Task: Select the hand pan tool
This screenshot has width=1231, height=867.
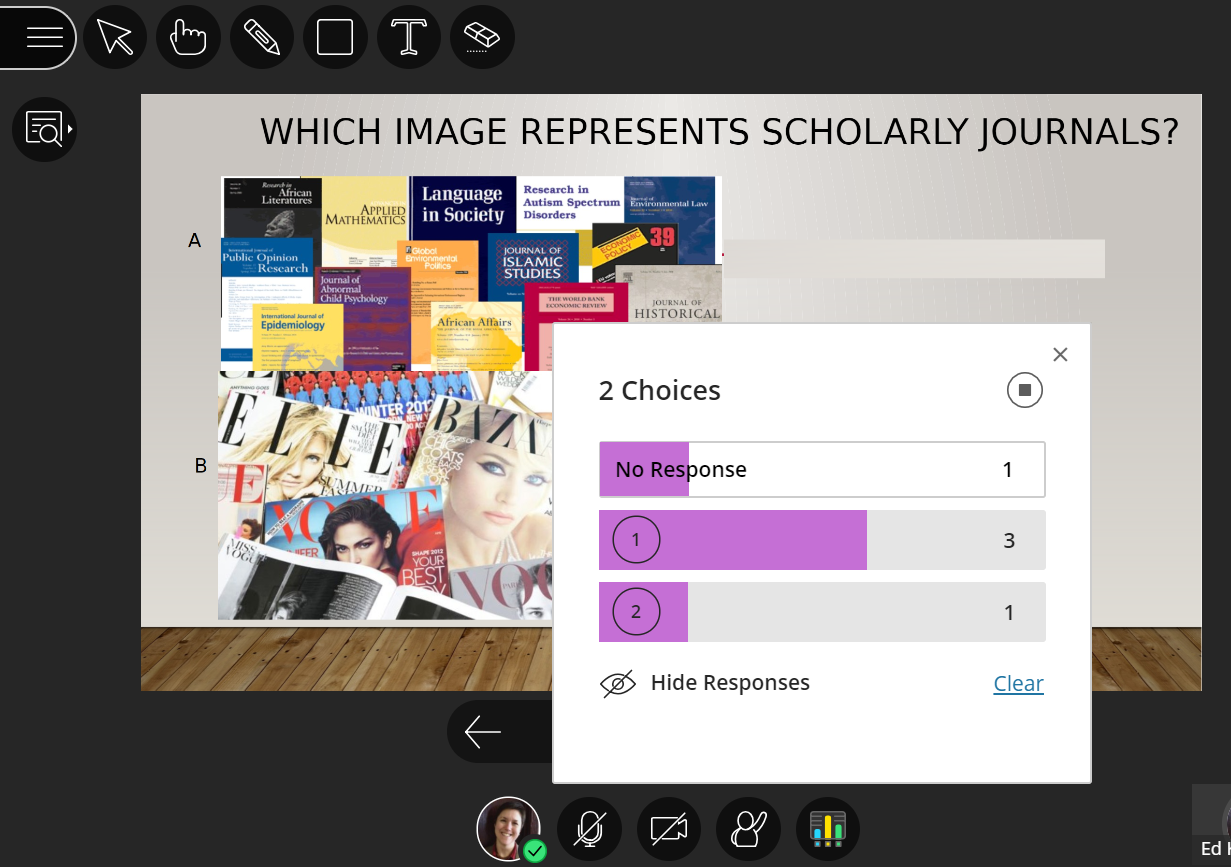Action: [188, 37]
